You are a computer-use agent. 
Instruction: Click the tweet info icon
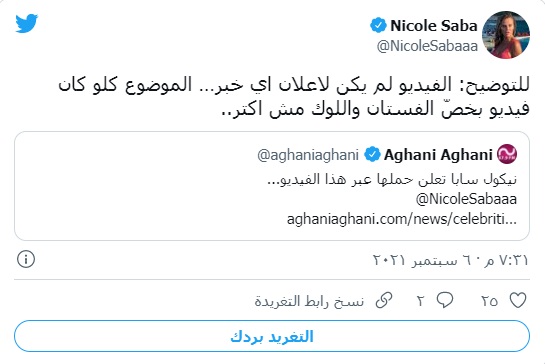point(26,259)
